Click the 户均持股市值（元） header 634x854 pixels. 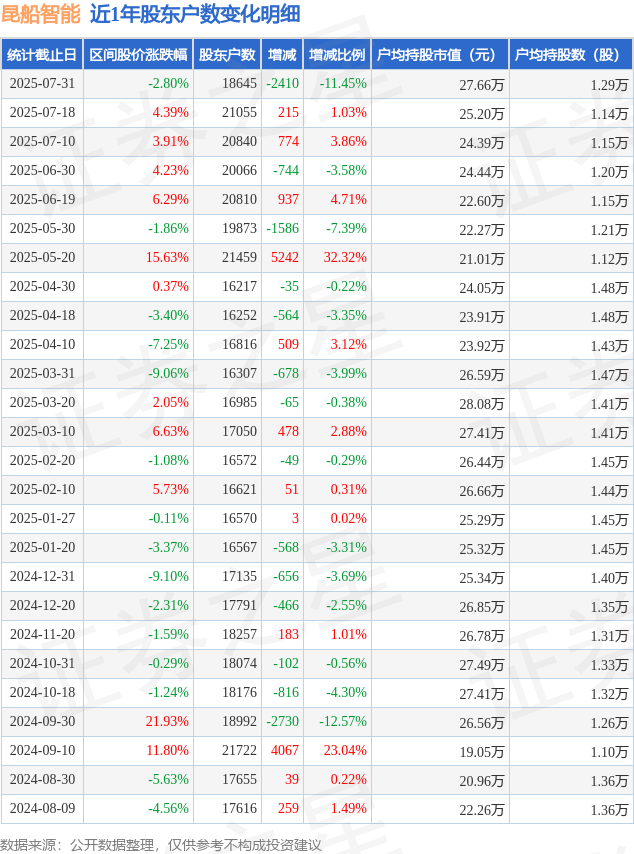pos(440,54)
